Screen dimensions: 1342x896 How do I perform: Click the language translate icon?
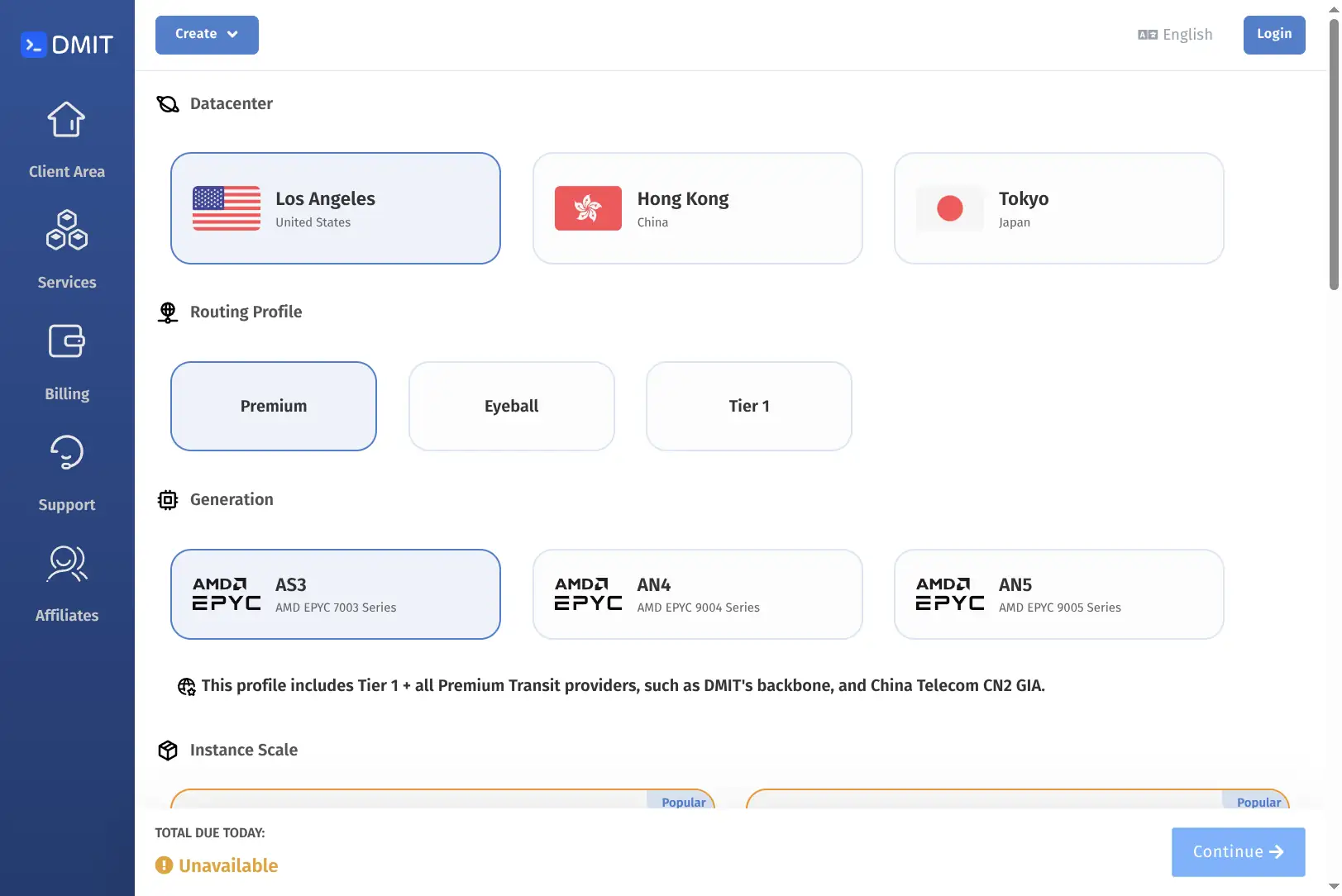1148,35
